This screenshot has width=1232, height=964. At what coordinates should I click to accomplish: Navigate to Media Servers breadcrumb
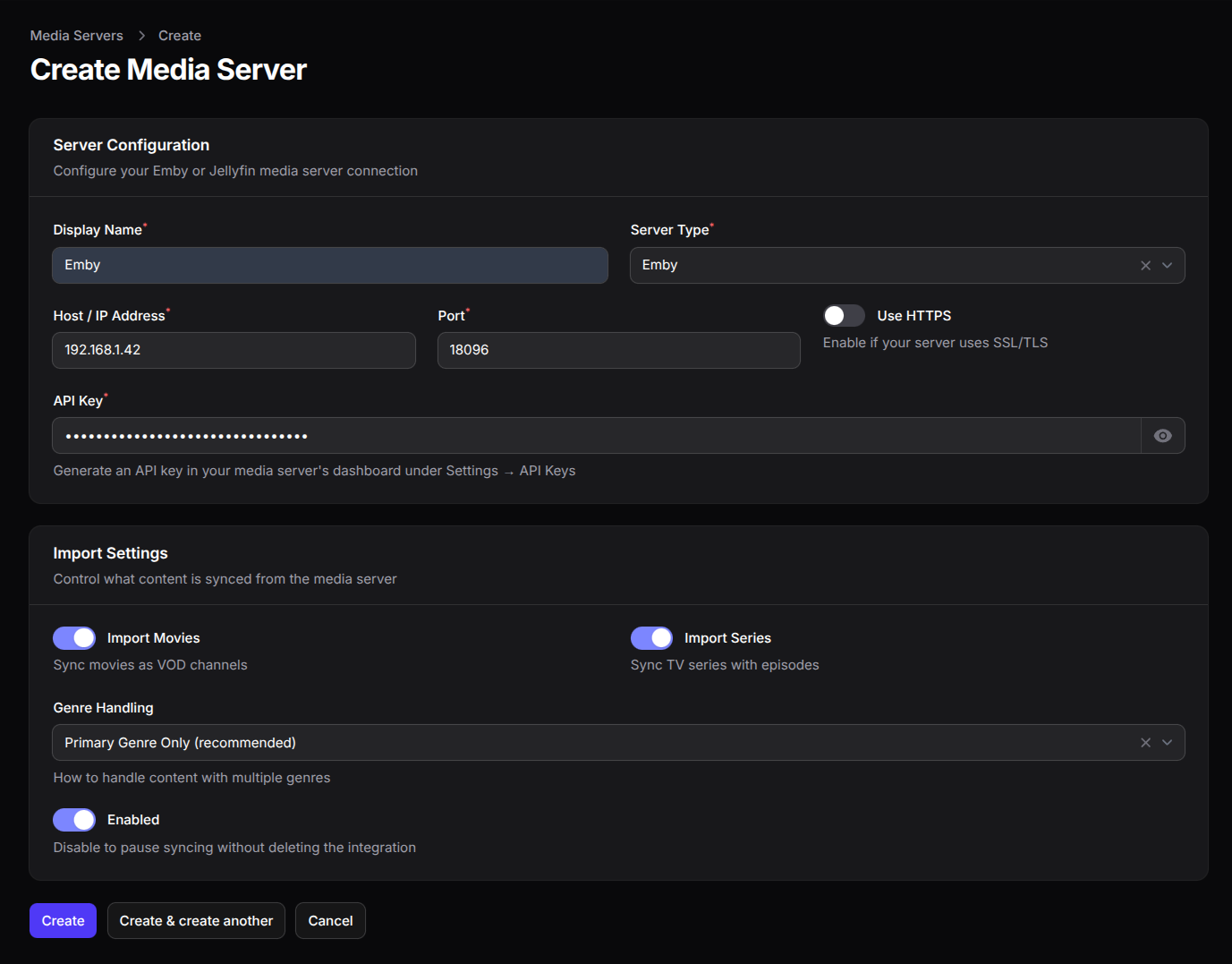(x=76, y=35)
